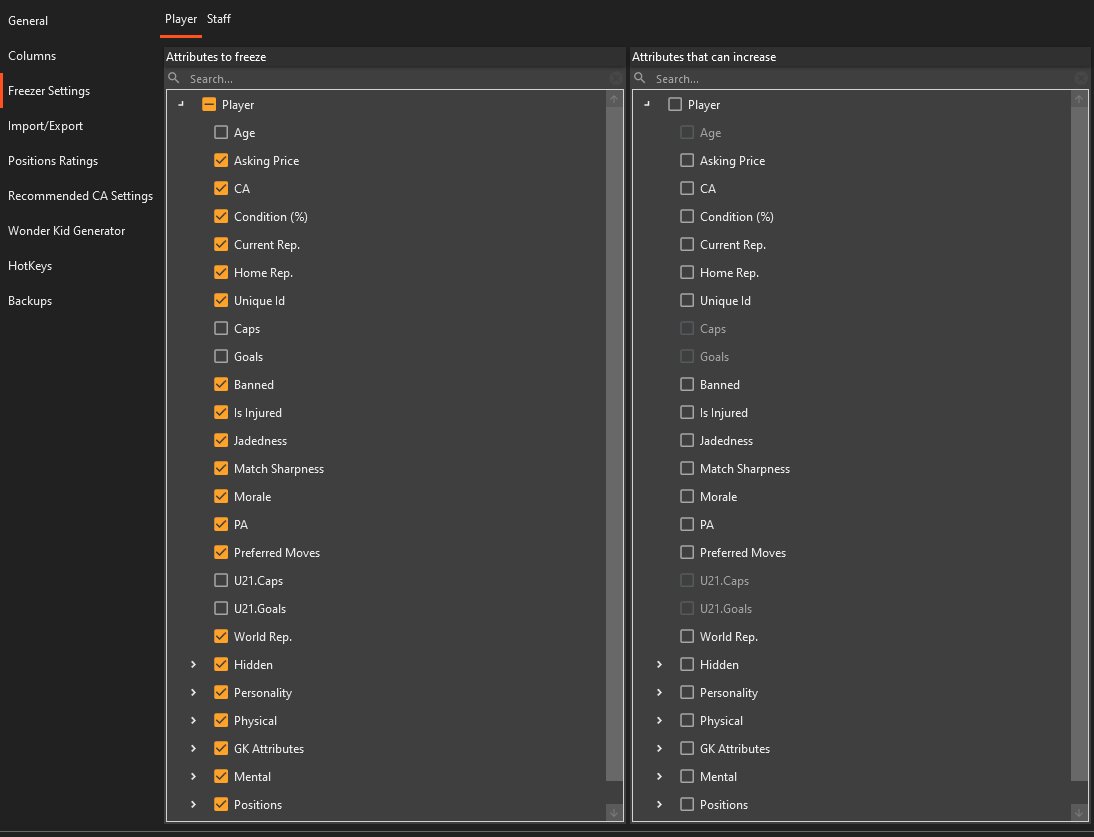
Task: Click the clear search icon in freeze panel
Action: tap(615, 78)
